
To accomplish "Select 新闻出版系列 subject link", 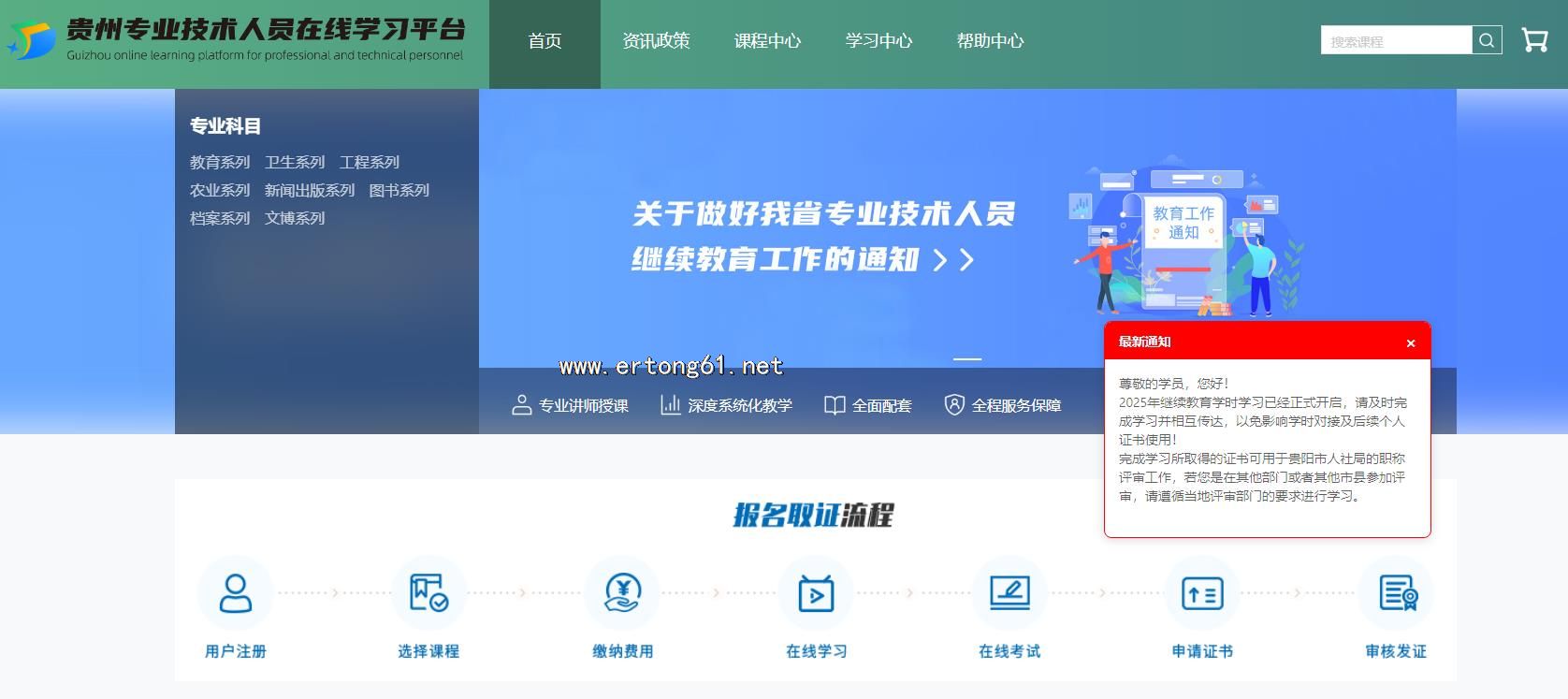I will click(x=310, y=191).
